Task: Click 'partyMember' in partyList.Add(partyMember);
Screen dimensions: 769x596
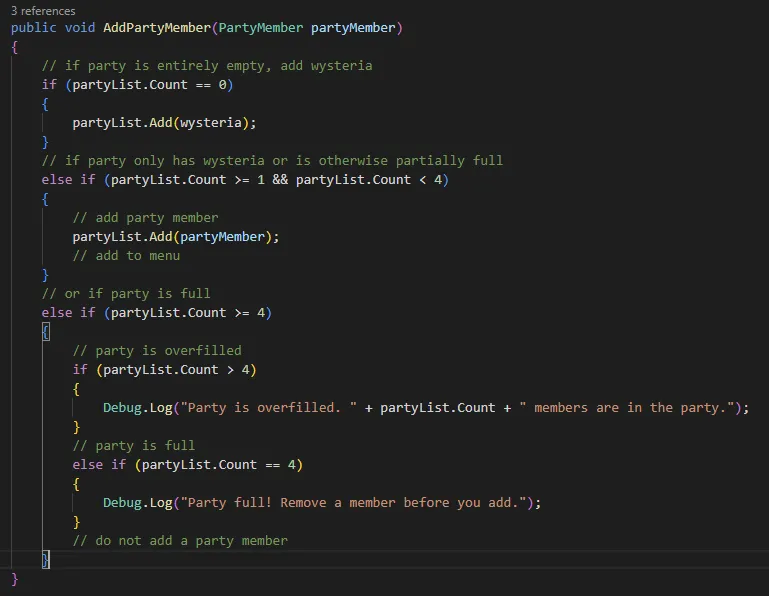Action: click(x=222, y=237)
